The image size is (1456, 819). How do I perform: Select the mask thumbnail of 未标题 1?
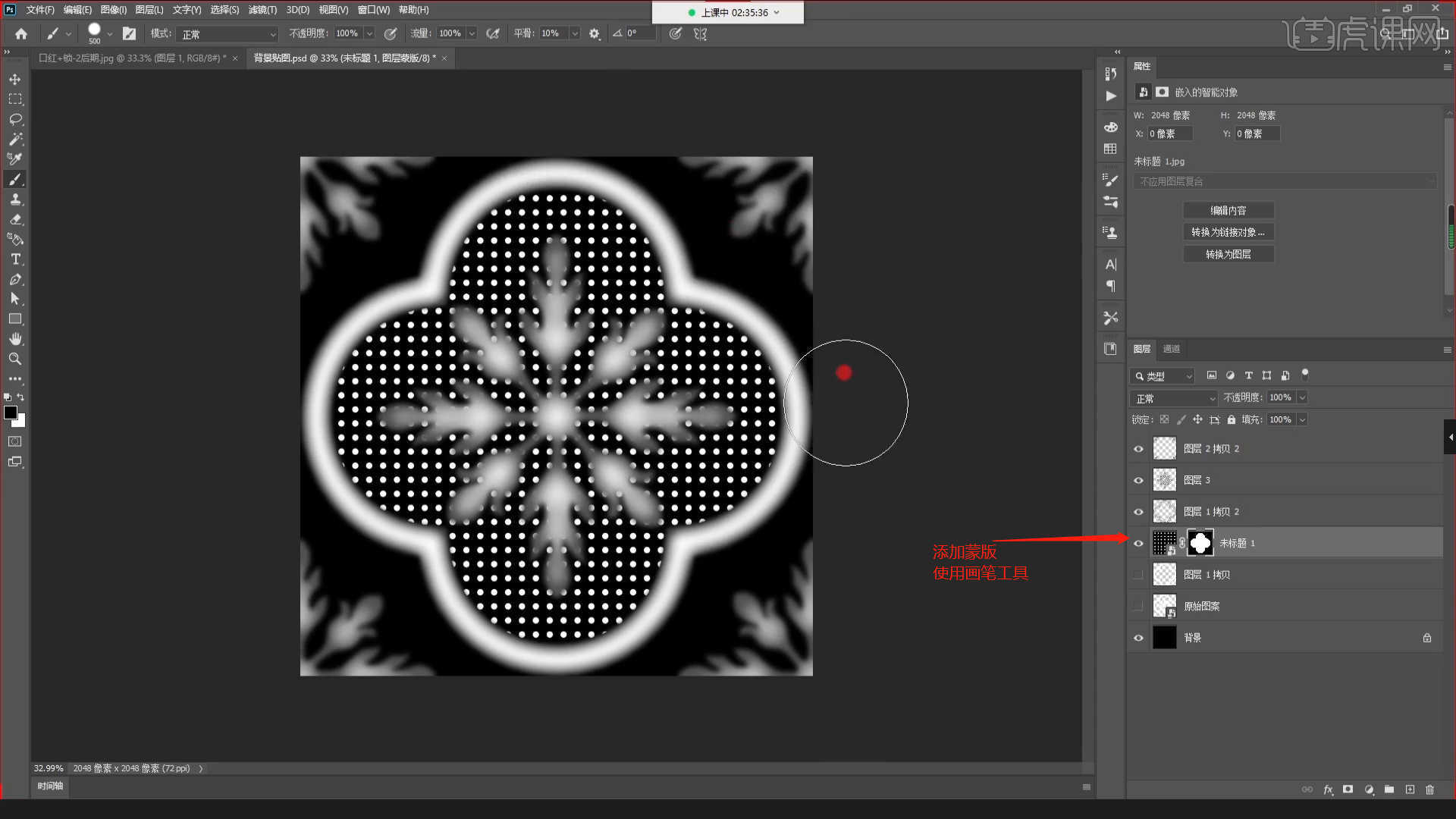[1200, 543]
